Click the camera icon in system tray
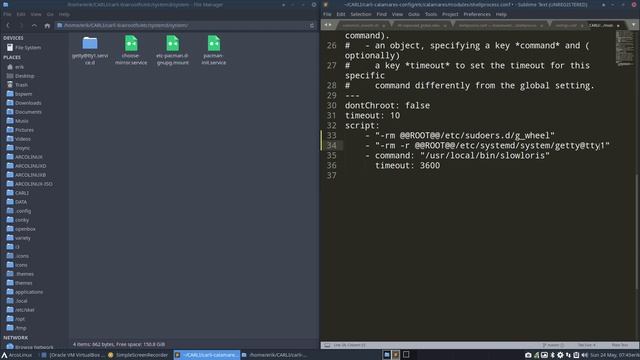Screen dimensions: 640x360 (528, 355)
